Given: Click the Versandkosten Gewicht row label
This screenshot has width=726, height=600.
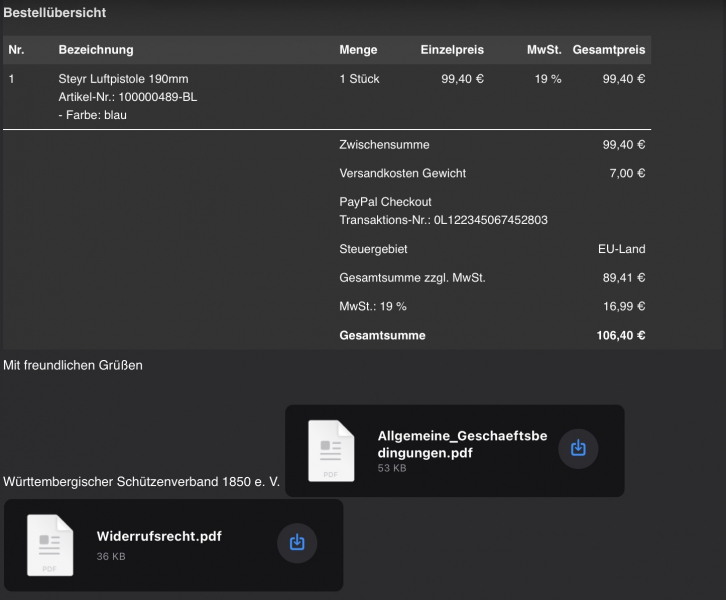Looking at the screenshot, I should (x=402, y=173).
